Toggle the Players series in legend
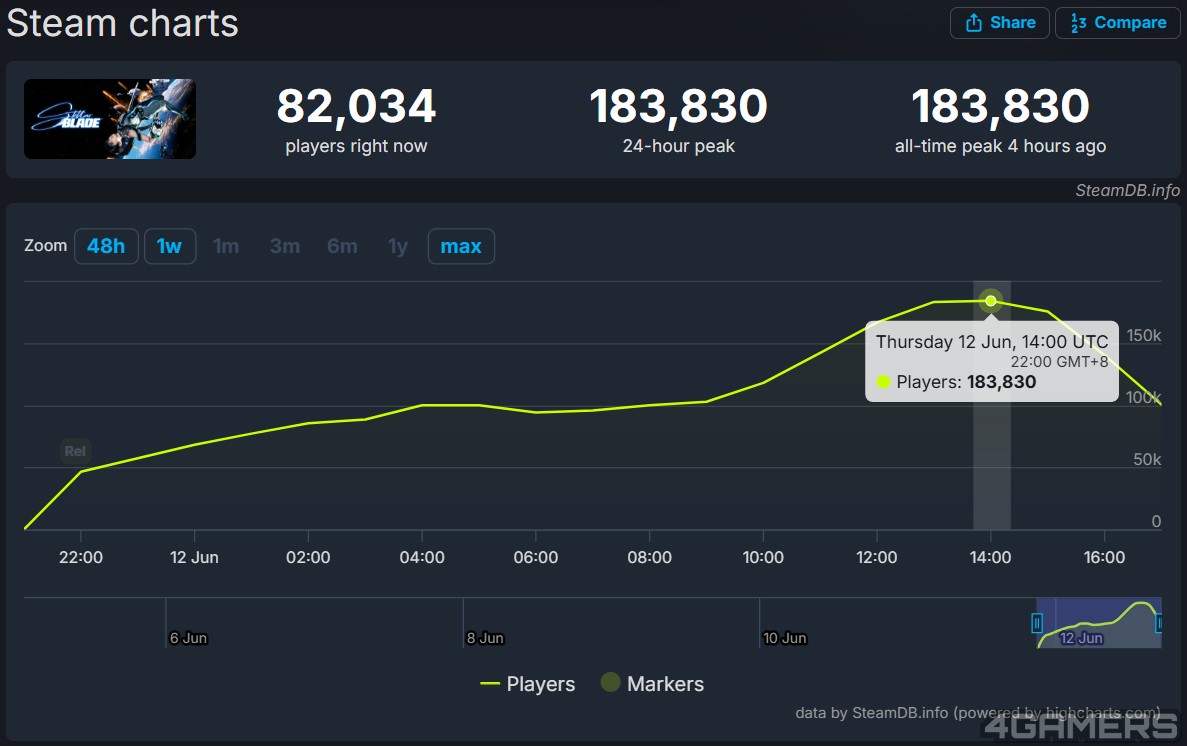The height and width of the screenshot is (746, 1187). coord(528,684)
